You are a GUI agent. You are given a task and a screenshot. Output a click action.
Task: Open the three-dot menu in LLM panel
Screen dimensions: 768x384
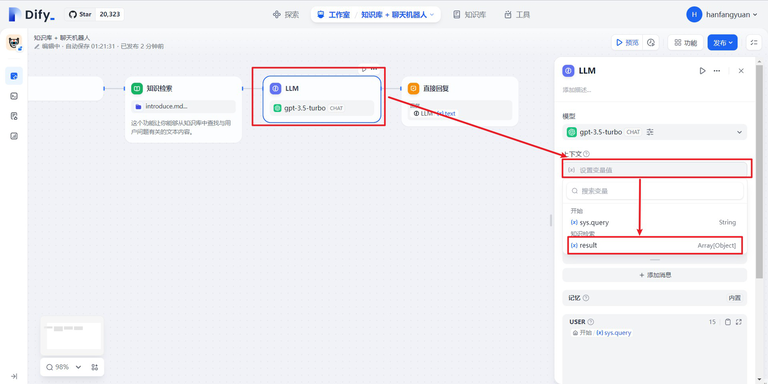point(717,71)
